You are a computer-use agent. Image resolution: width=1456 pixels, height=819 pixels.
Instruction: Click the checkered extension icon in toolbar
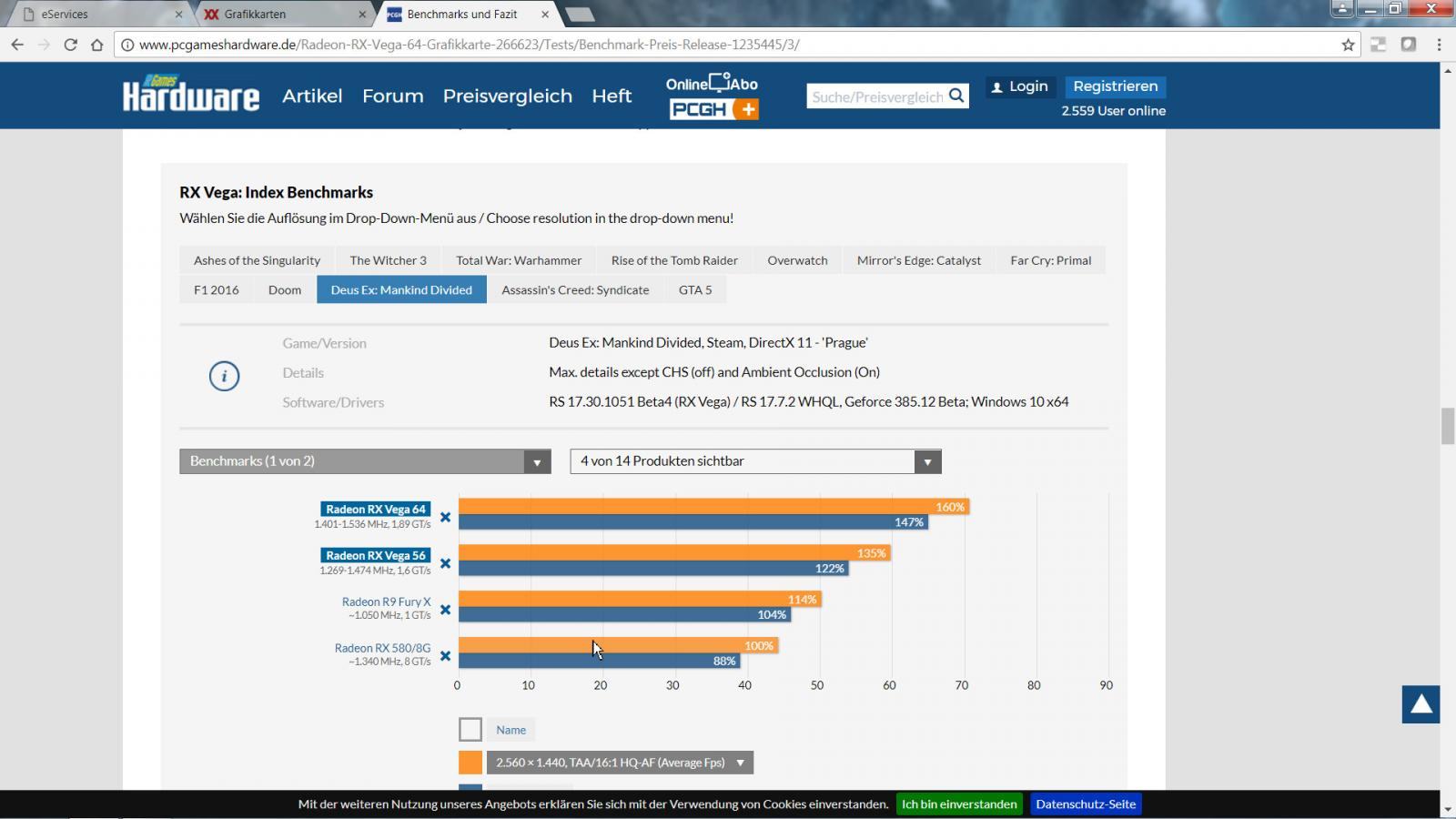[x=1379, y=45]
